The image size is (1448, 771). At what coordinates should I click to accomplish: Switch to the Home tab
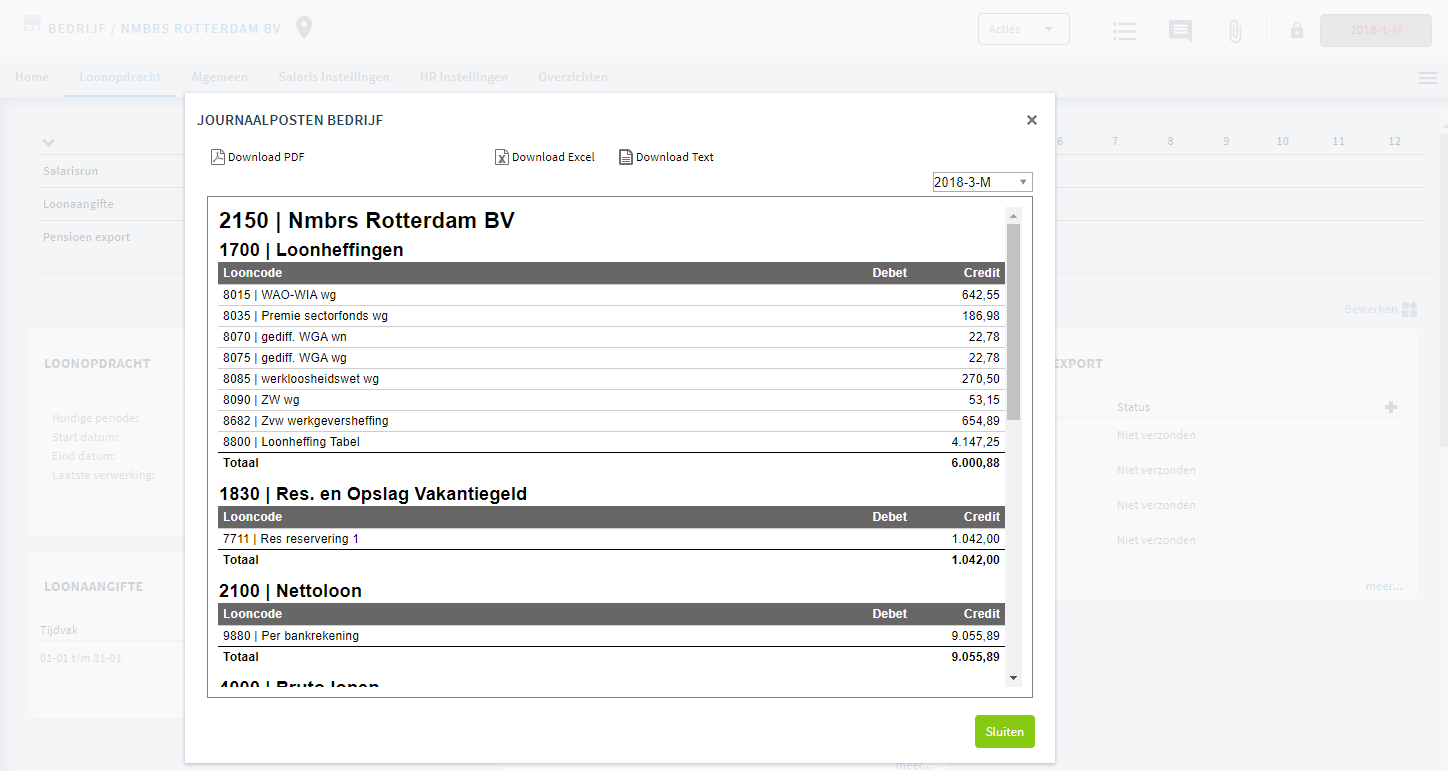coord(32,77)
